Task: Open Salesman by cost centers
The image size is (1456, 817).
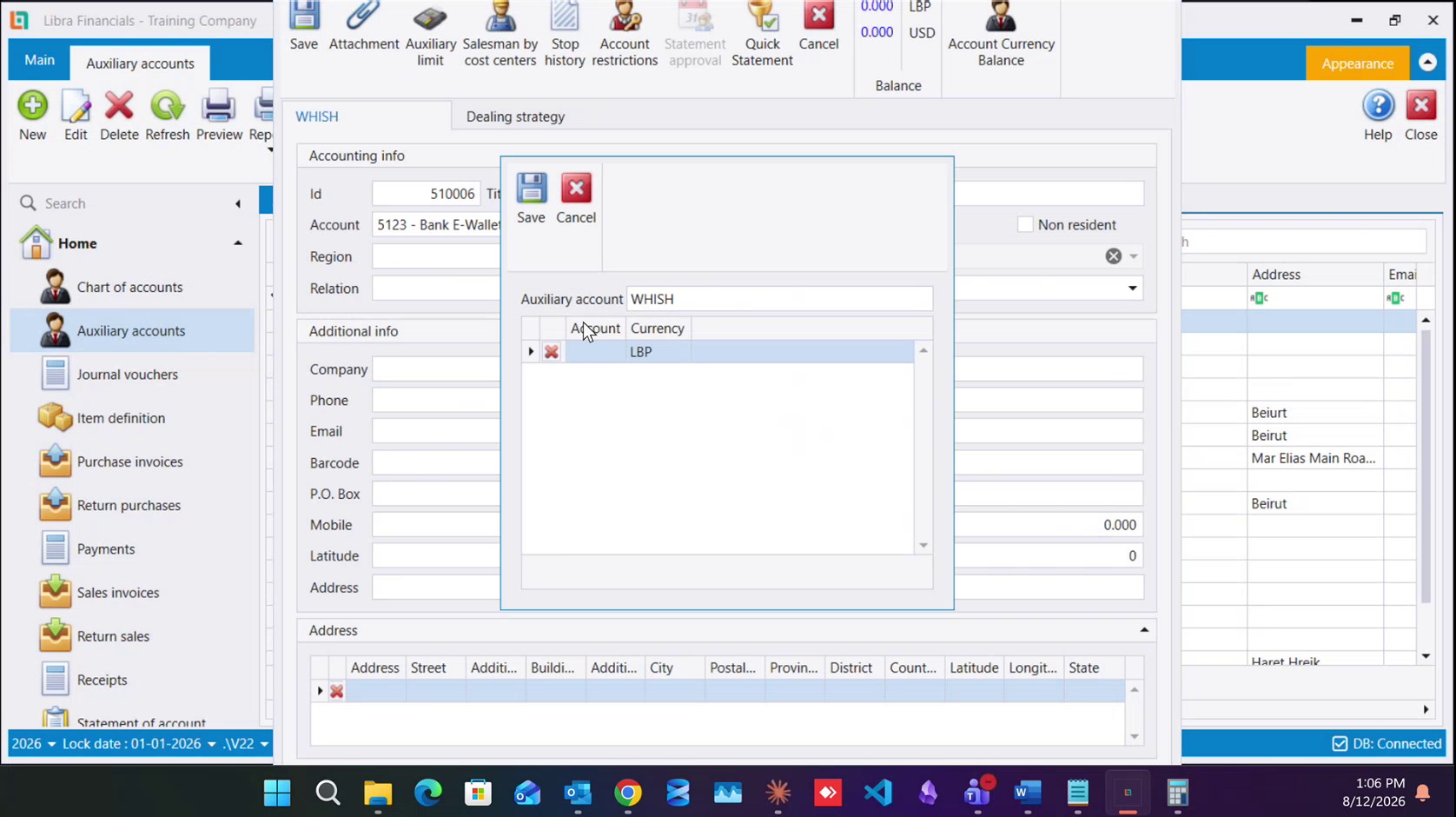Action: (x=500, y=35)
